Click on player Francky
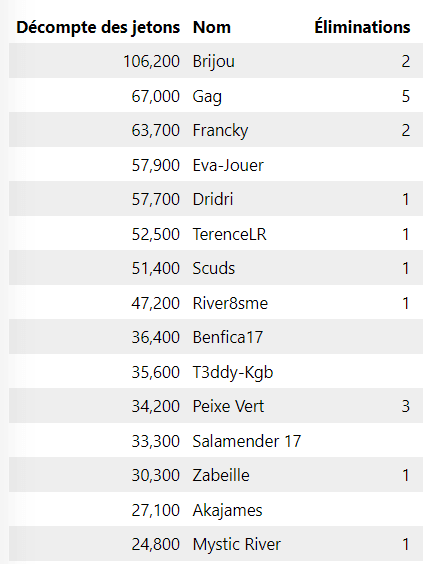This screenshot has width=423, height=564. 220,131
